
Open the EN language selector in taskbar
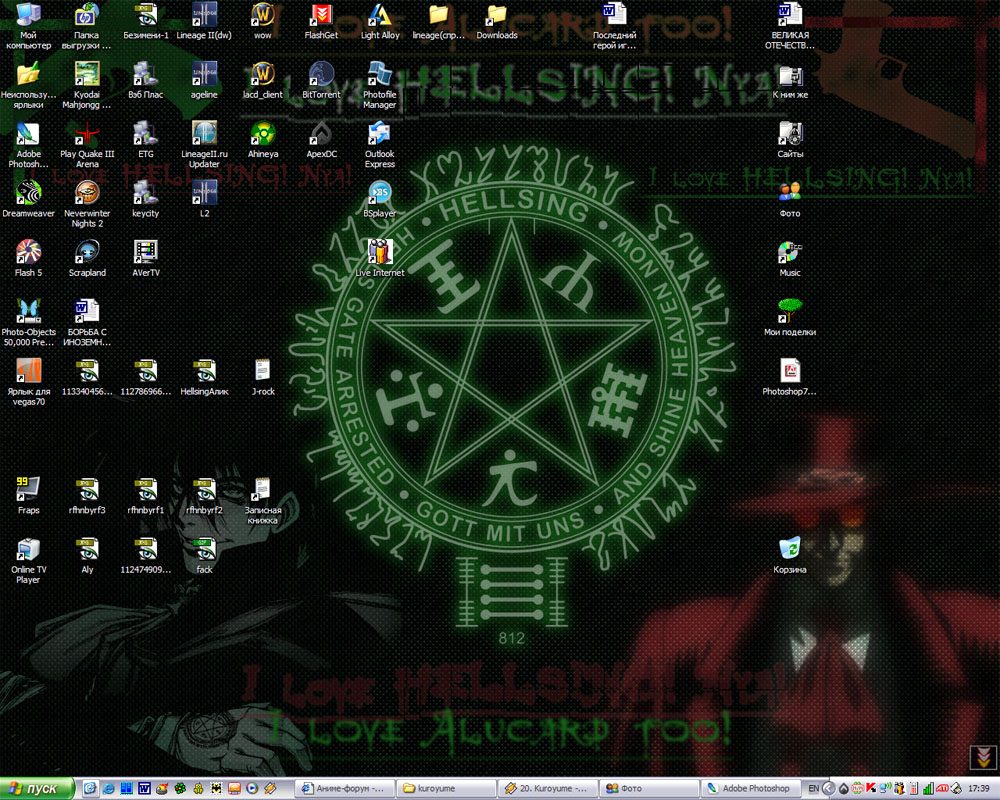pos(813,789)
